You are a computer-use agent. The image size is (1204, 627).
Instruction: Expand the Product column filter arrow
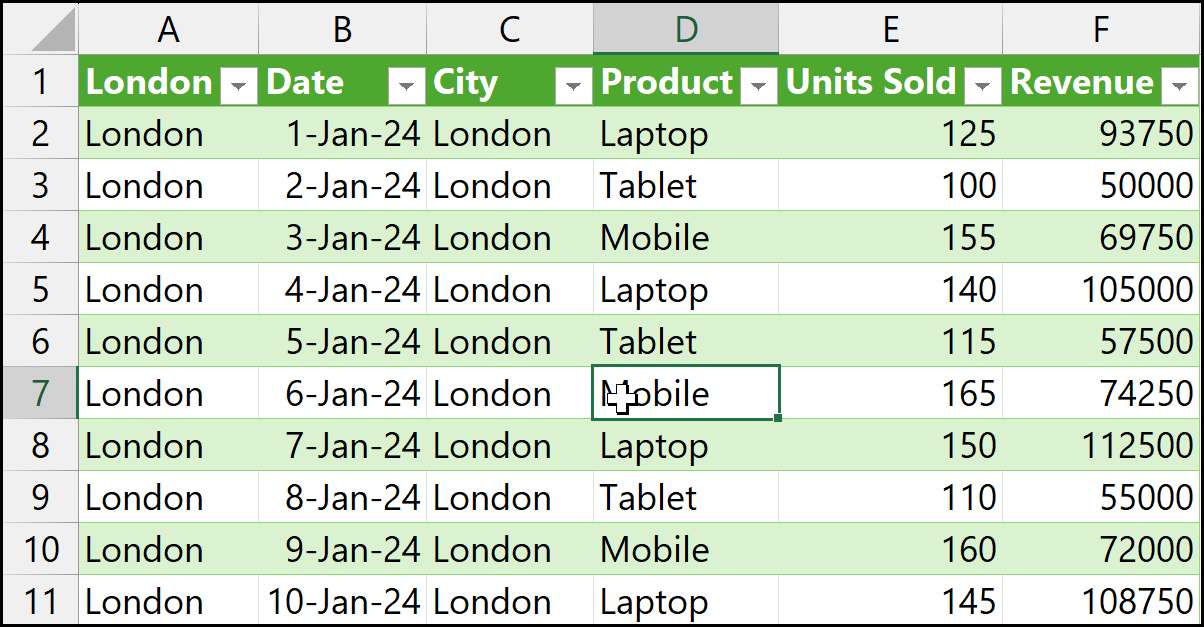(759, 87)
